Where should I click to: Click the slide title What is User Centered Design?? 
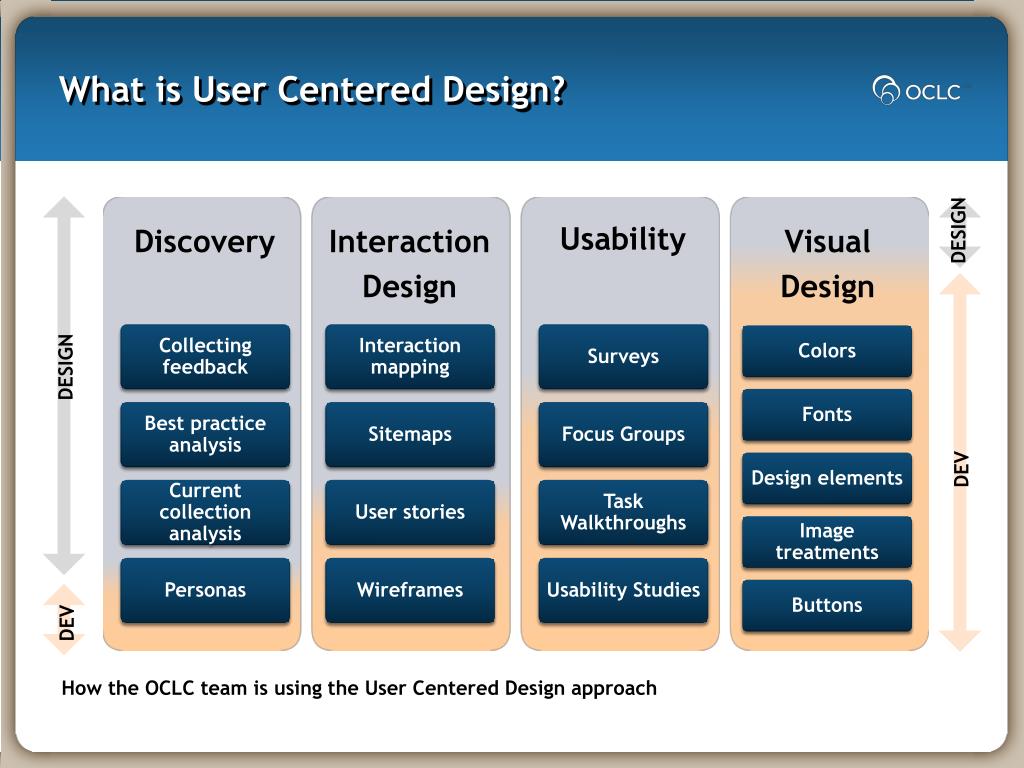pyautogui.click(x=312, y=89)
